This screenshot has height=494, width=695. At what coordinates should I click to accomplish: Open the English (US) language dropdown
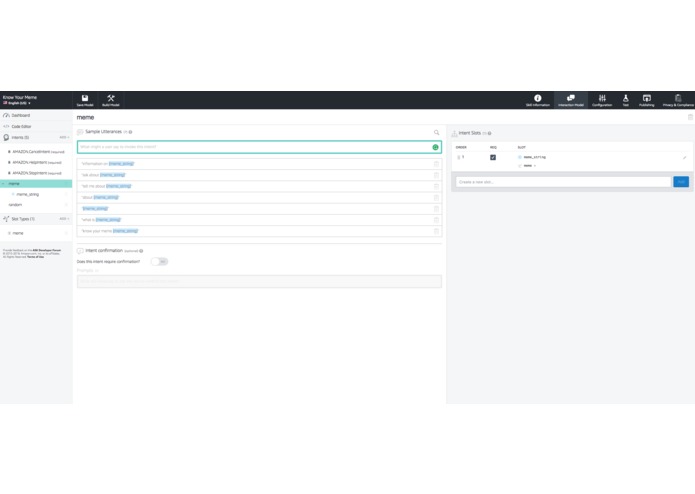click(x=17, y=103)
